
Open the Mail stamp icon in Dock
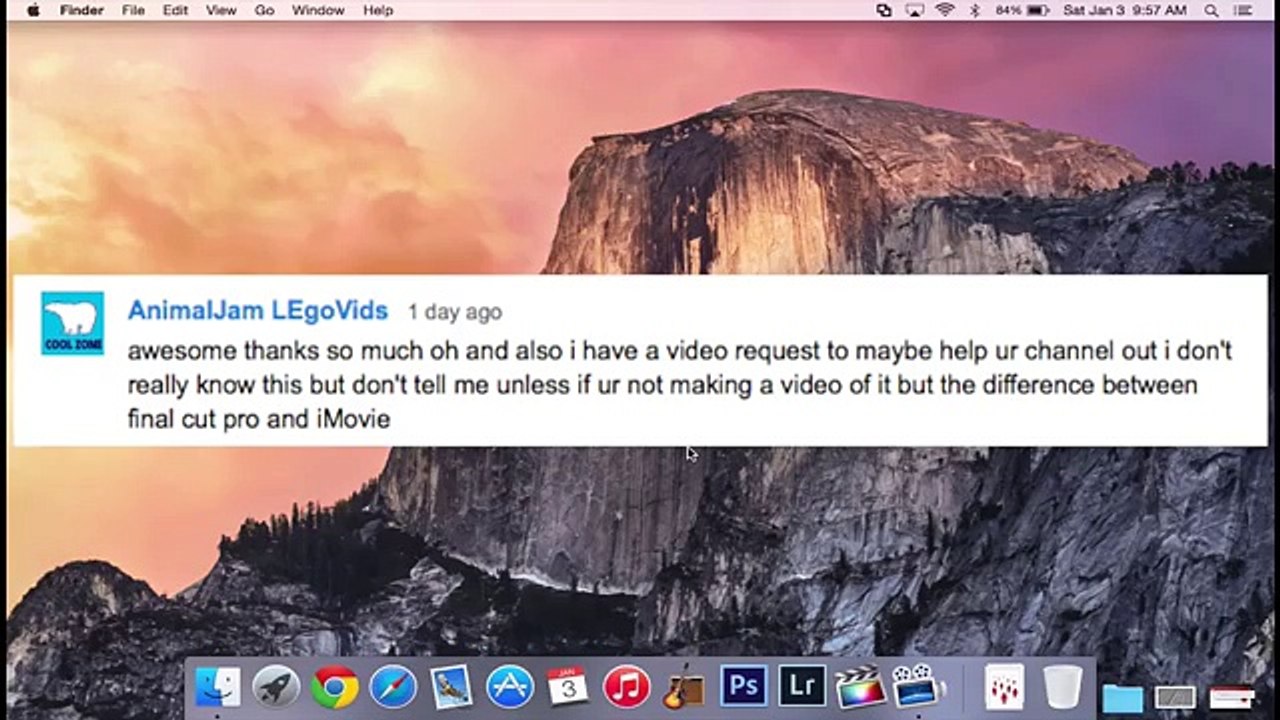point(451,687)
